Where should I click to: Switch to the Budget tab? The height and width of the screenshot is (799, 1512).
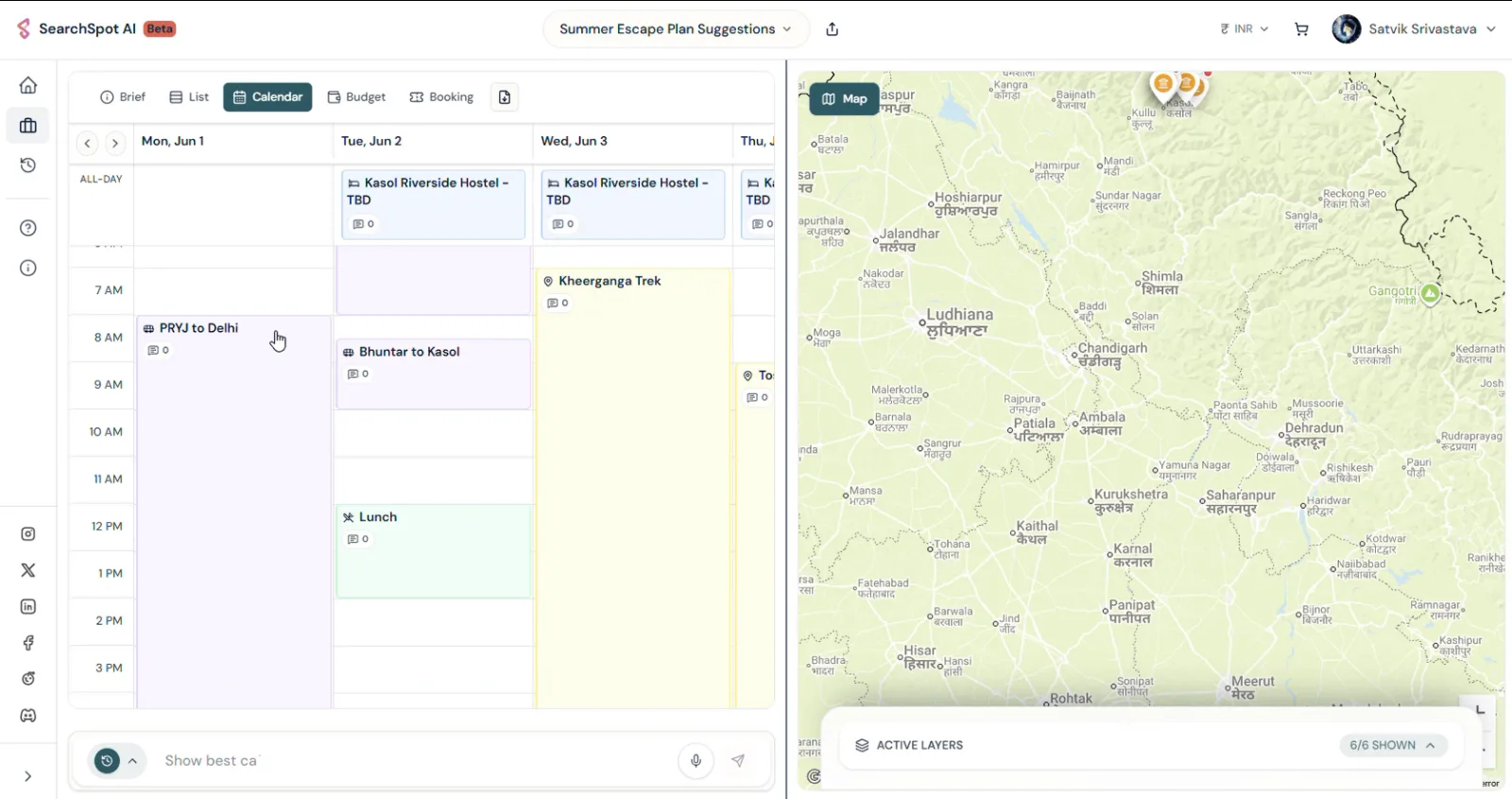point(356,97)
